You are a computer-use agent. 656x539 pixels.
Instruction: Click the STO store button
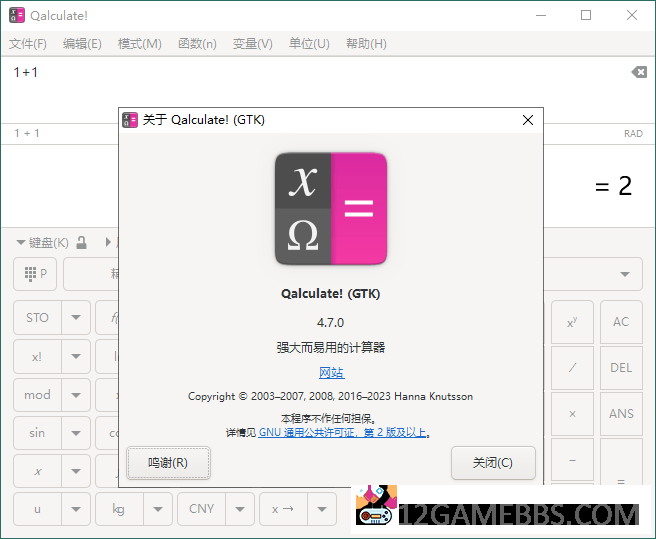coord(37,318)
